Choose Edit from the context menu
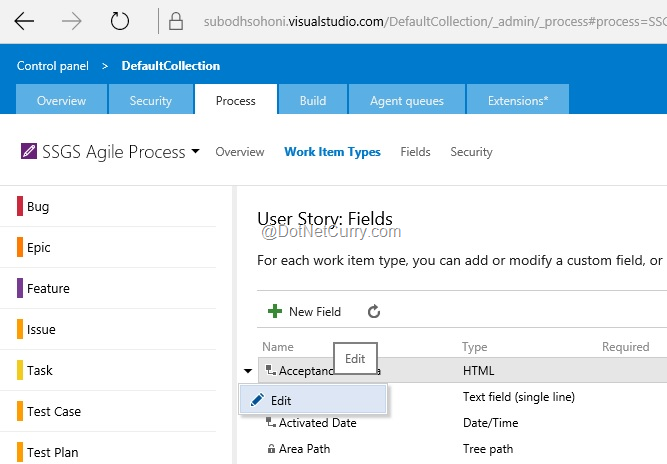 pos(313,400)
